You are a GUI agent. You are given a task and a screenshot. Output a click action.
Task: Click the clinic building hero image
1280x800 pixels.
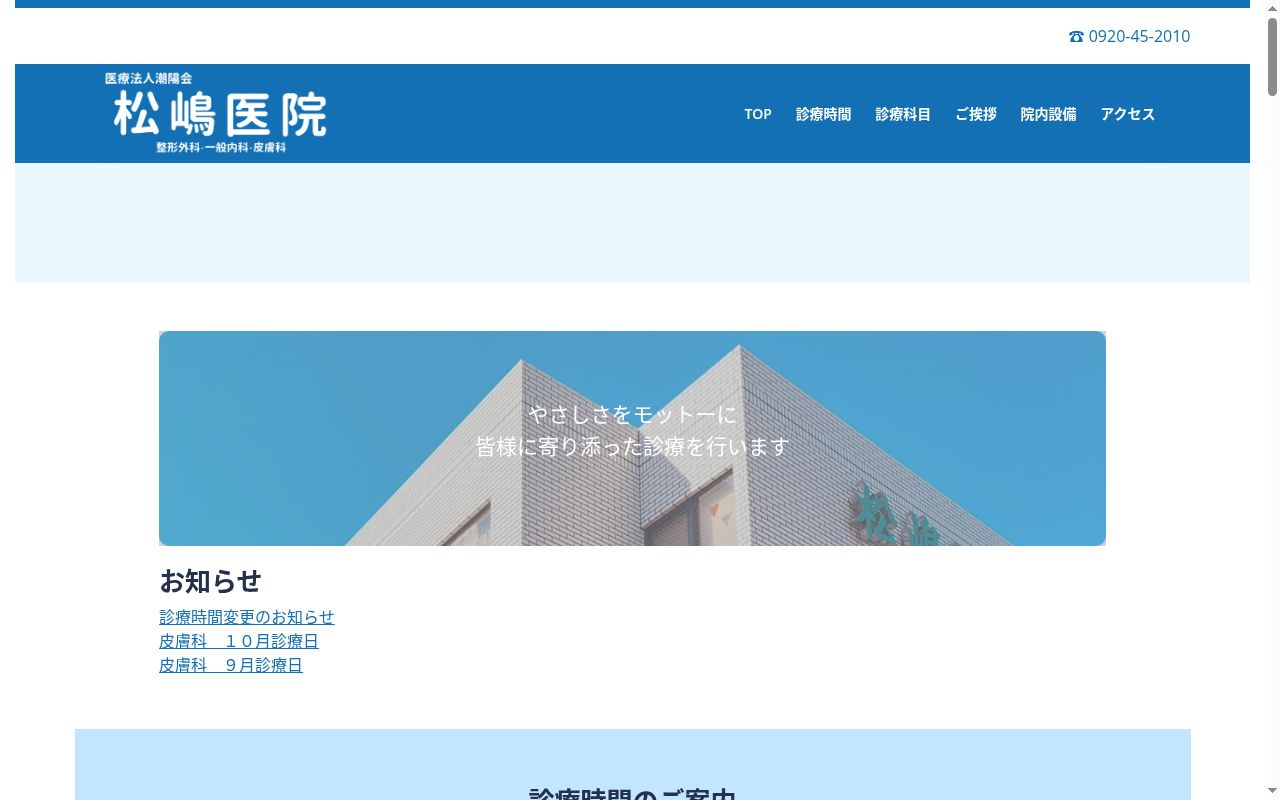point(632,438)
